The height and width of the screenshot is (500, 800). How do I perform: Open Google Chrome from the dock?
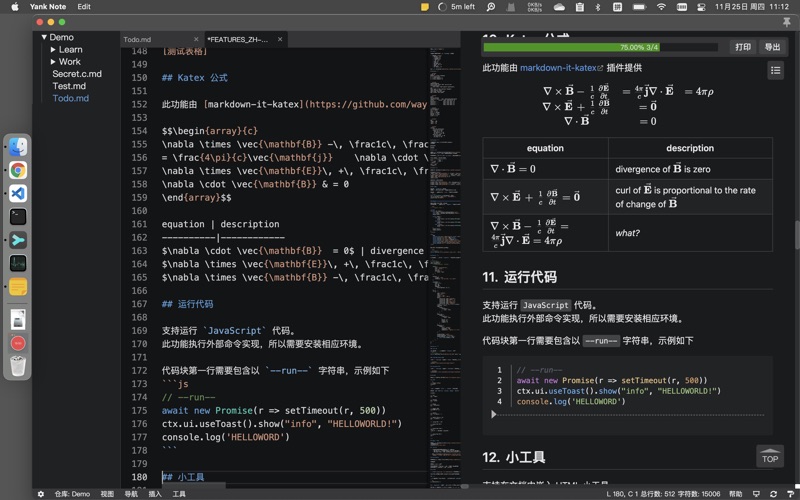pos(18,170)
